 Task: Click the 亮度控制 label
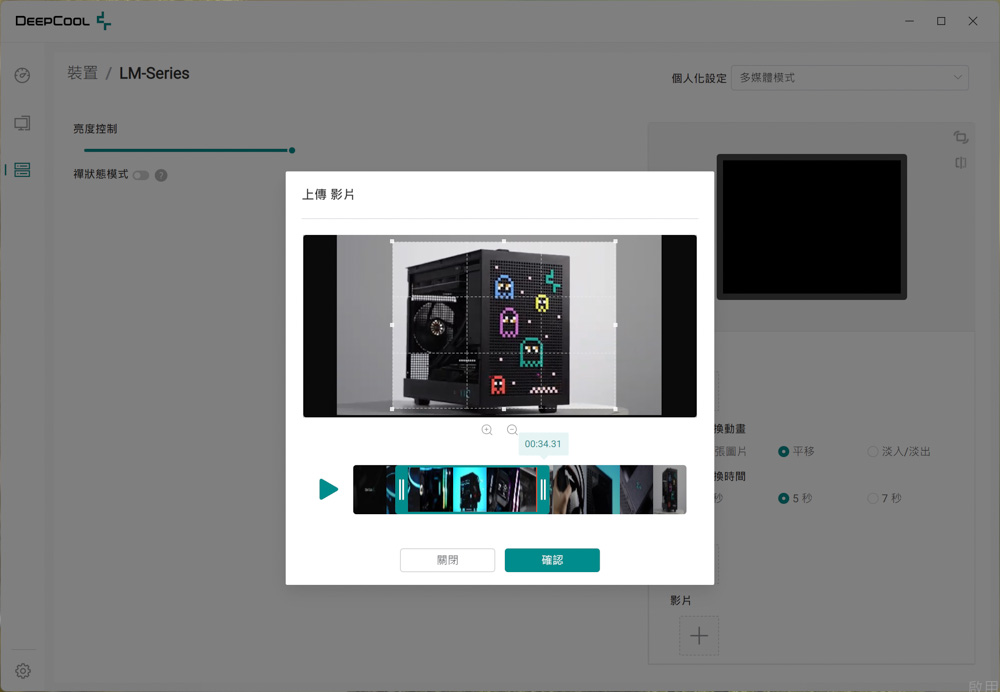click(x=95, y=129)
